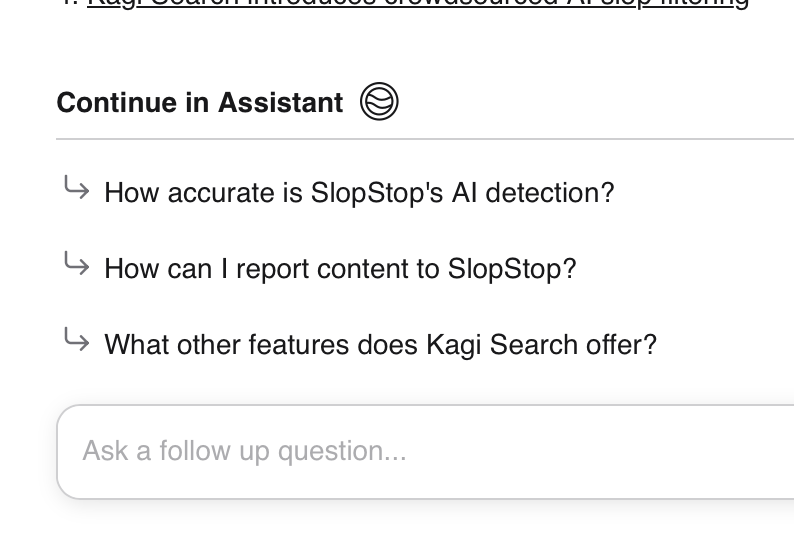Open the numbered source link at the top

coord(418,3)
